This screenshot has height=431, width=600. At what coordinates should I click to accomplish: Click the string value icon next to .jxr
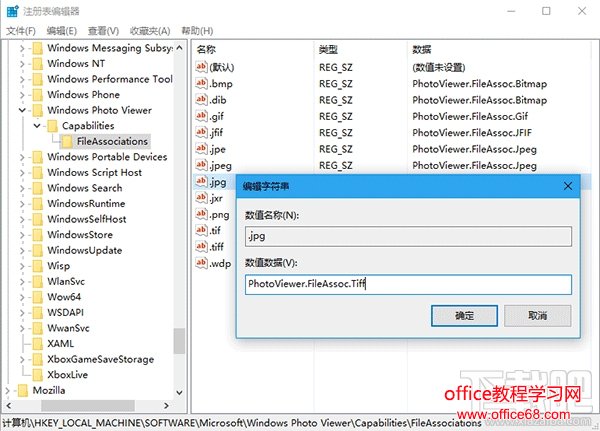click(201, 198)
